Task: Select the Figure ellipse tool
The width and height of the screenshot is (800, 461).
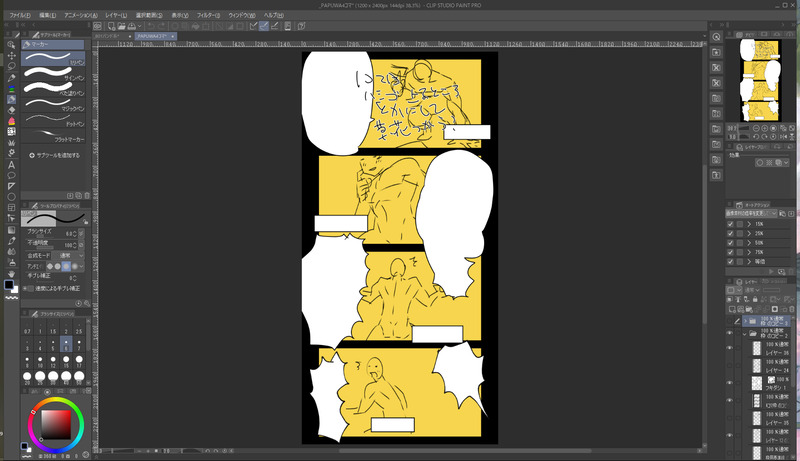Action: (11, 197)
